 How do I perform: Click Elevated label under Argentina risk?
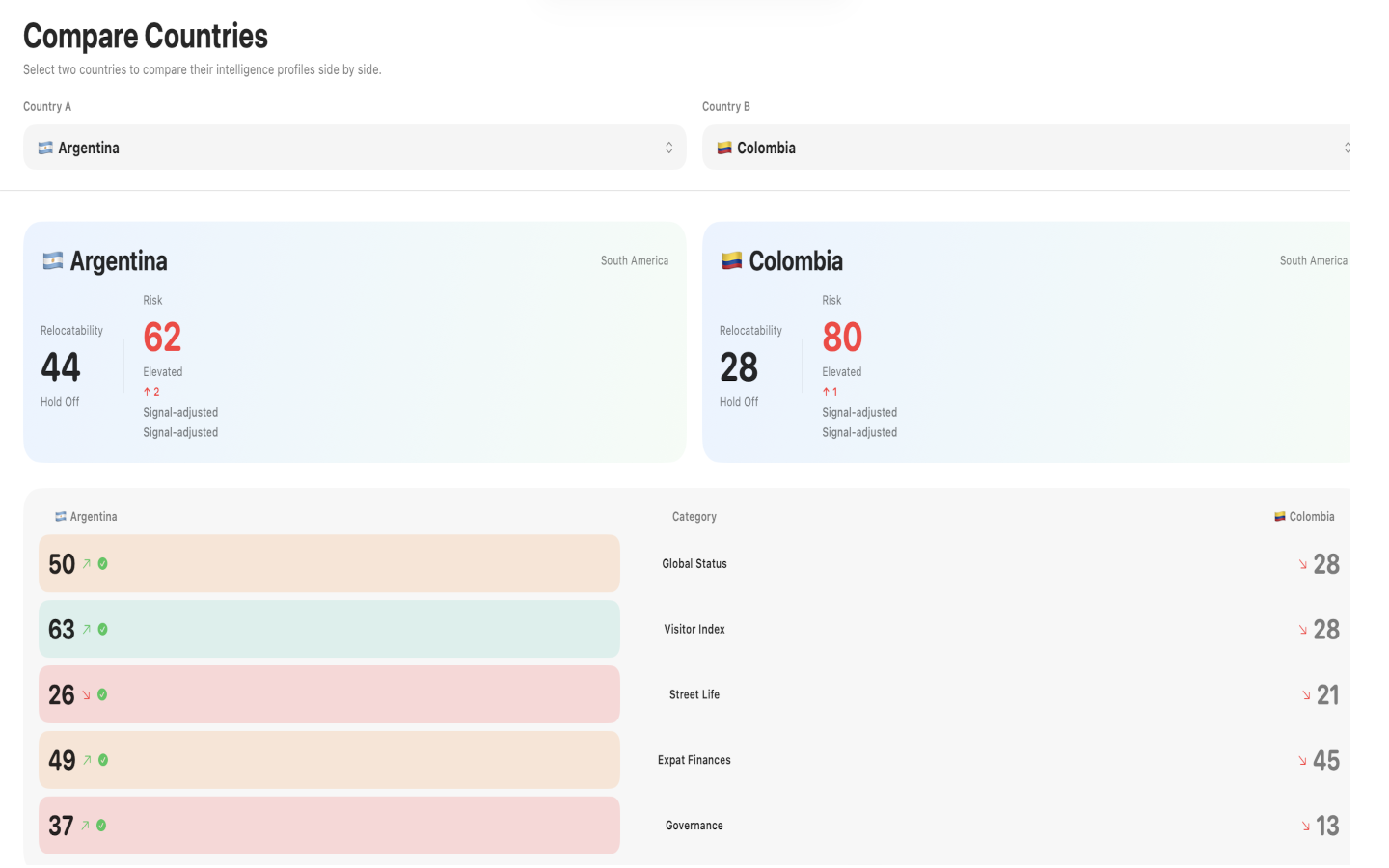point(163,372)
